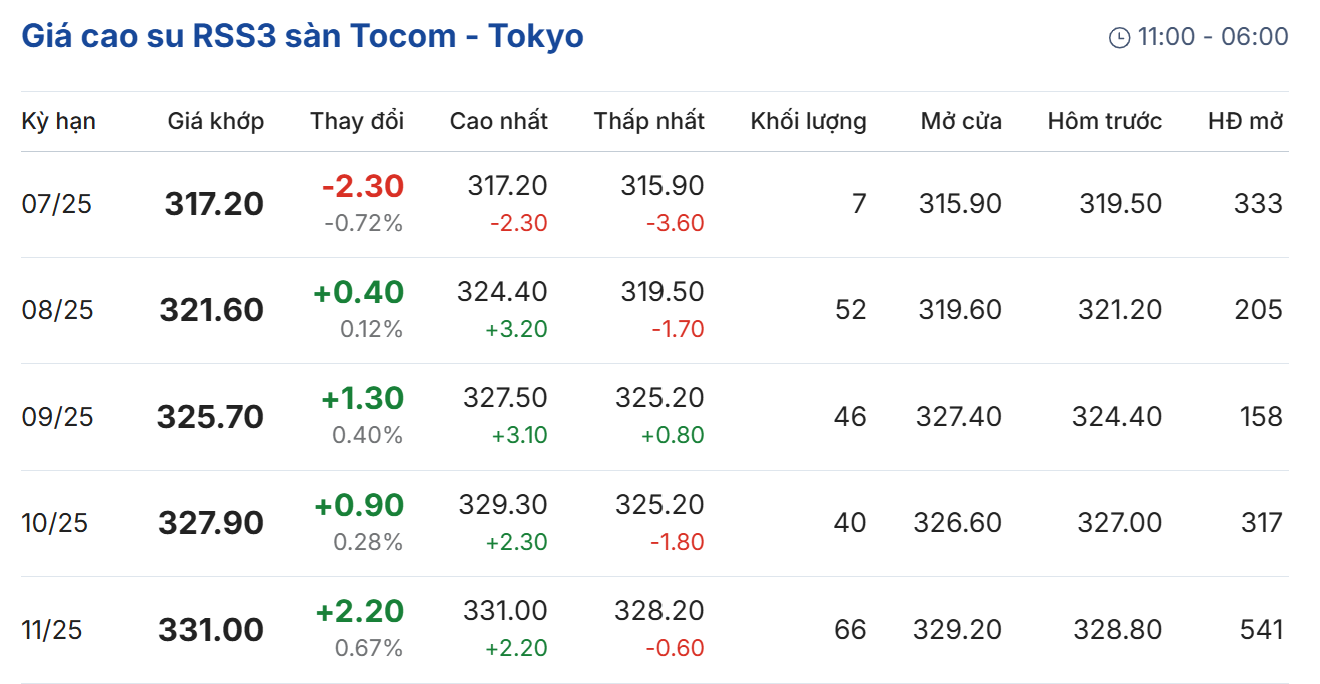Viewport: 1320px width, 684px height.
Task: Click the Giá cao su RSS3 sàn Tocom title
Action: point(302,37)
